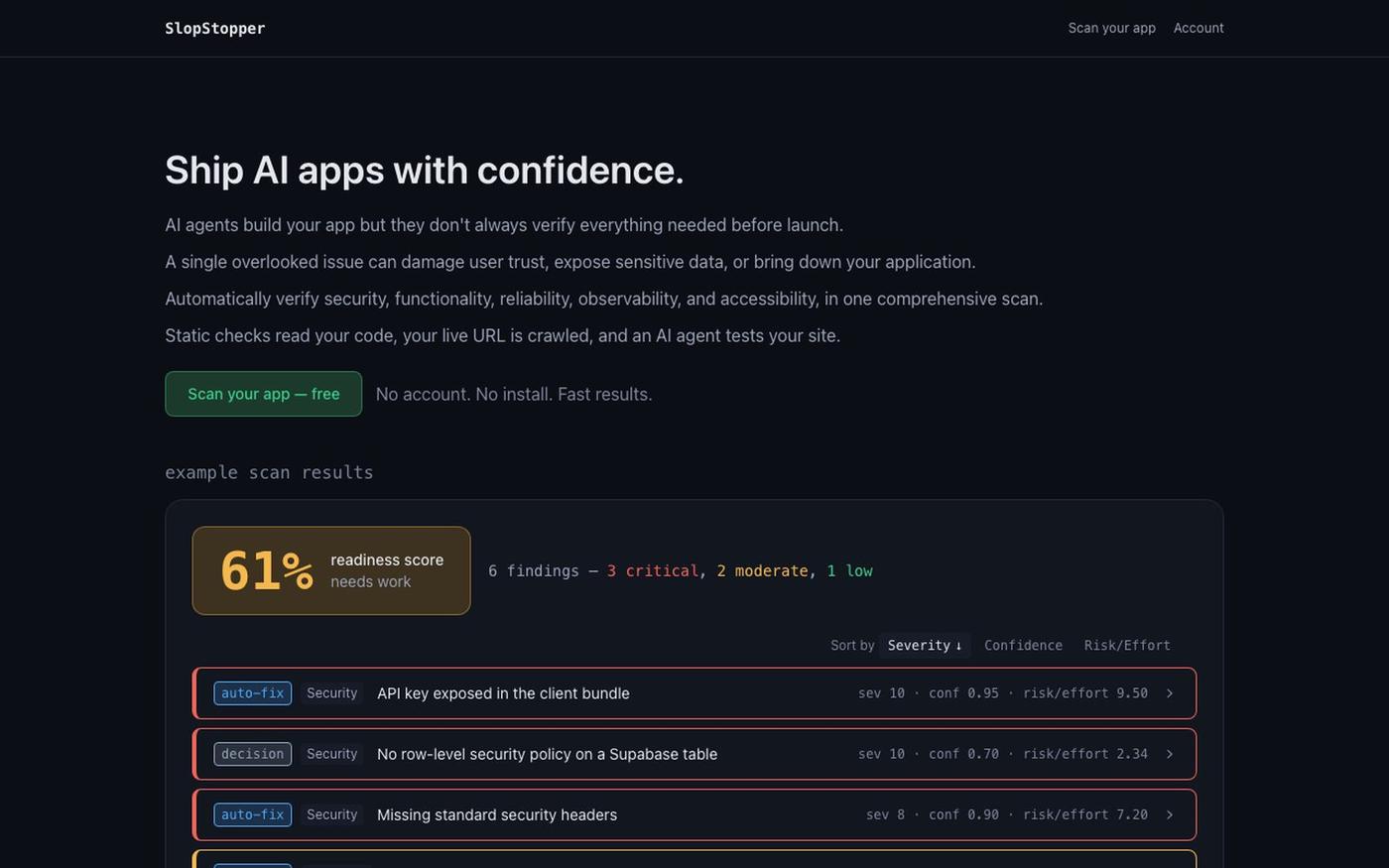Sort findings by Confidence
The width and height of the screenshot is (1389, 868).
[x=1023, y=646]
